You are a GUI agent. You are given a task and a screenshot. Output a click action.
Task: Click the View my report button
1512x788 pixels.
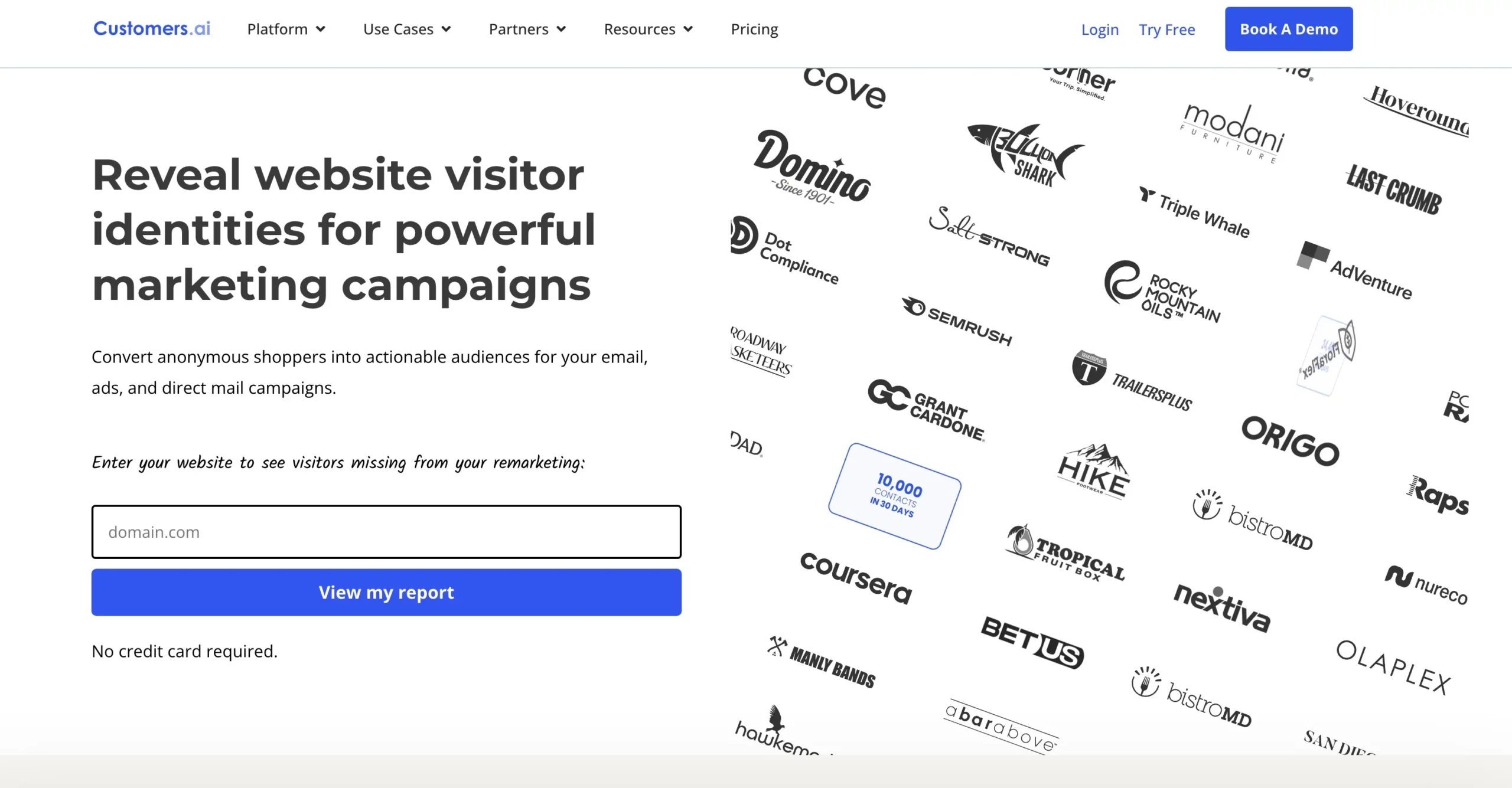(x=387, y=592)
